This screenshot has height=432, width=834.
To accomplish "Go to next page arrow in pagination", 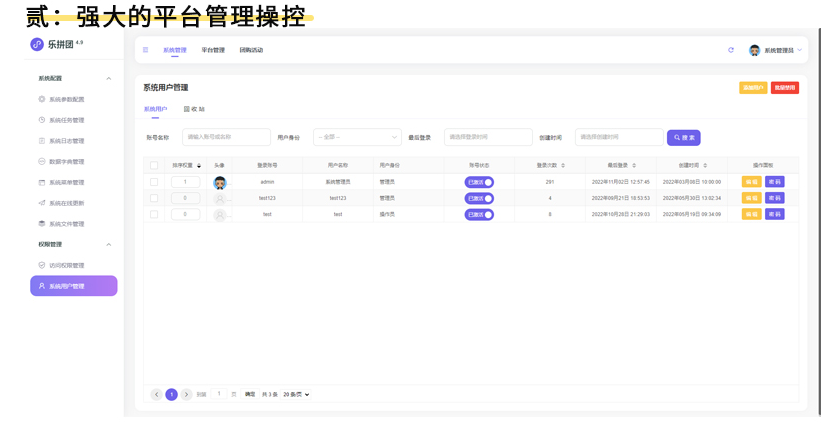I will pos(186,395).
